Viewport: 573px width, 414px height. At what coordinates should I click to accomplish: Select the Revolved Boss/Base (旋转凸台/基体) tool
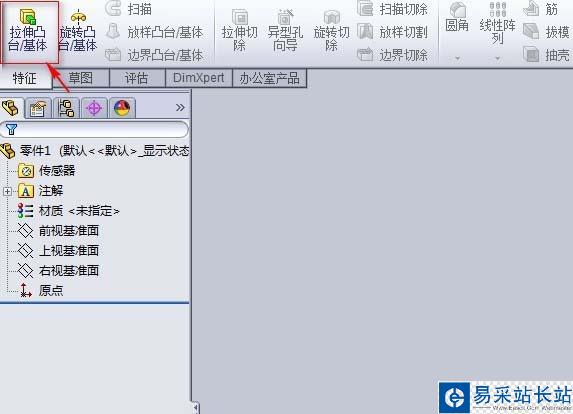coord(78,31)
